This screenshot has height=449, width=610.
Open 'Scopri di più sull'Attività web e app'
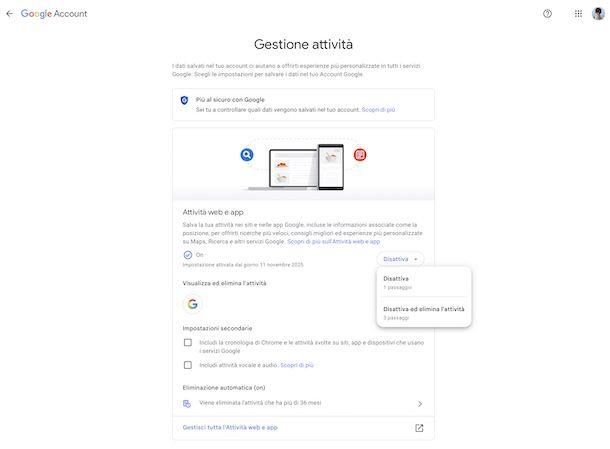click(333, 242)
